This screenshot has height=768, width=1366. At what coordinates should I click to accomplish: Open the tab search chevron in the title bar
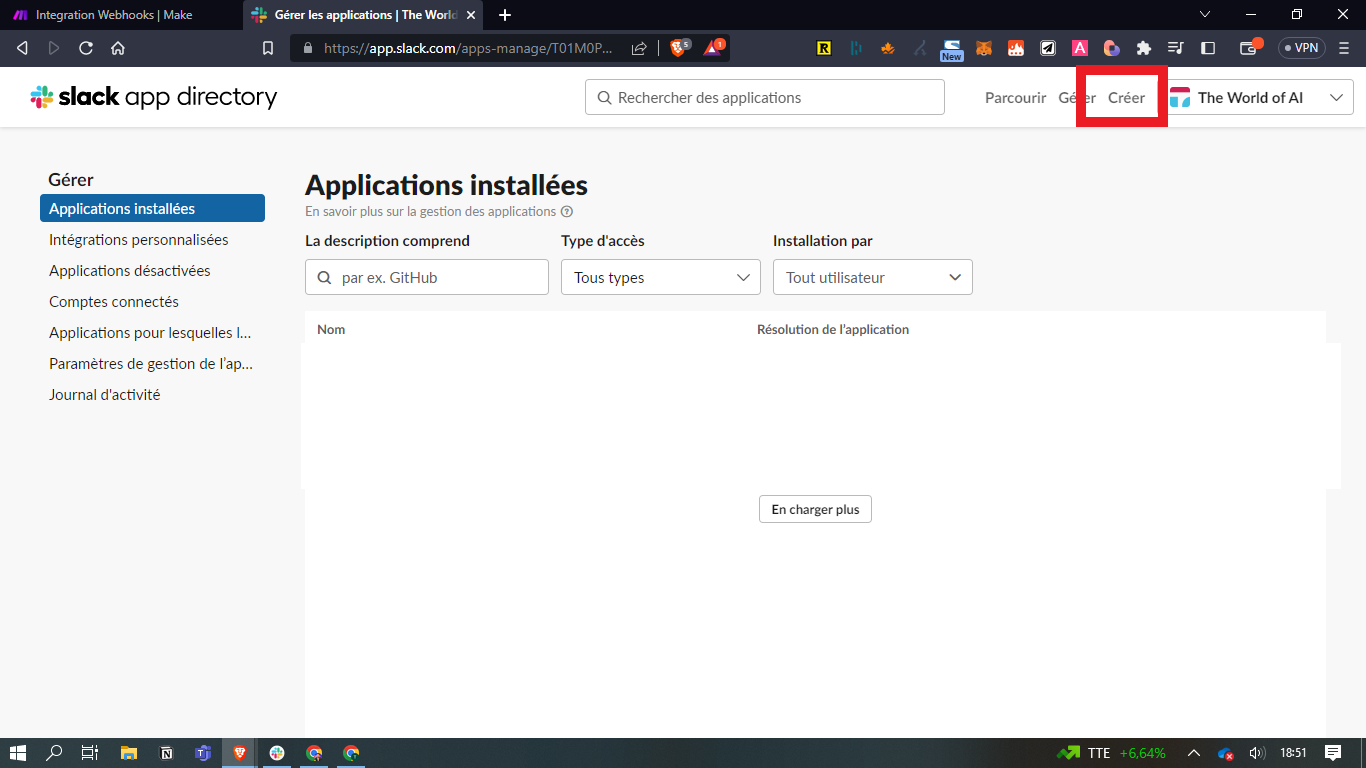click(x=1205, y=14)
